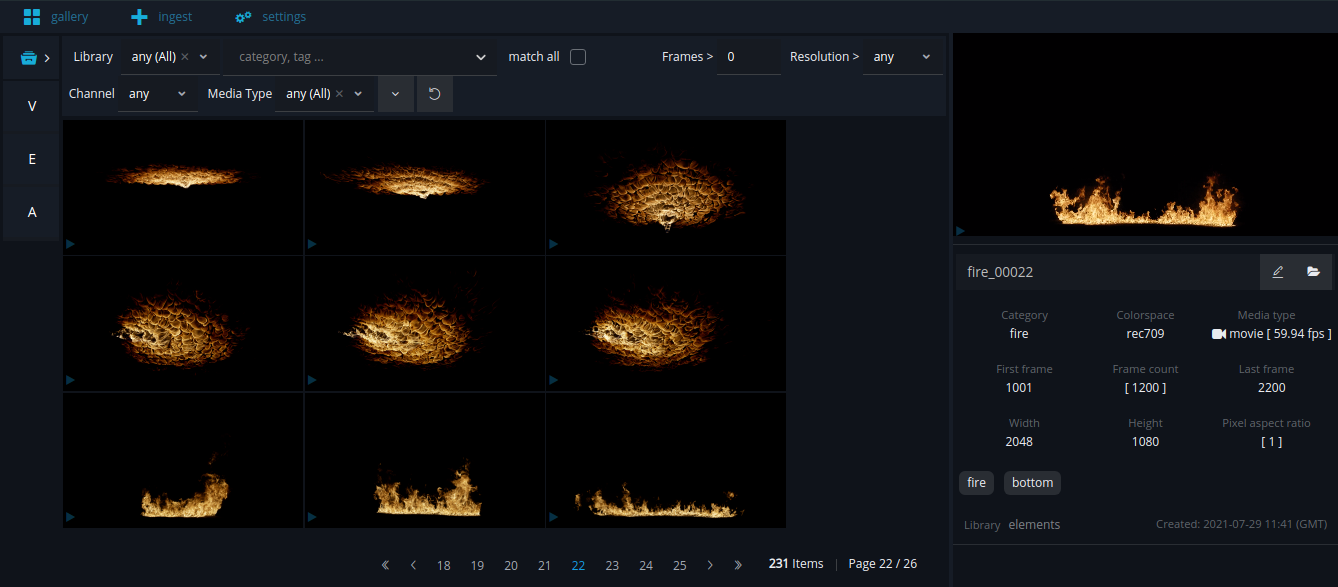
Task: Open the Resolution dropdown
Action: point(902,57)
